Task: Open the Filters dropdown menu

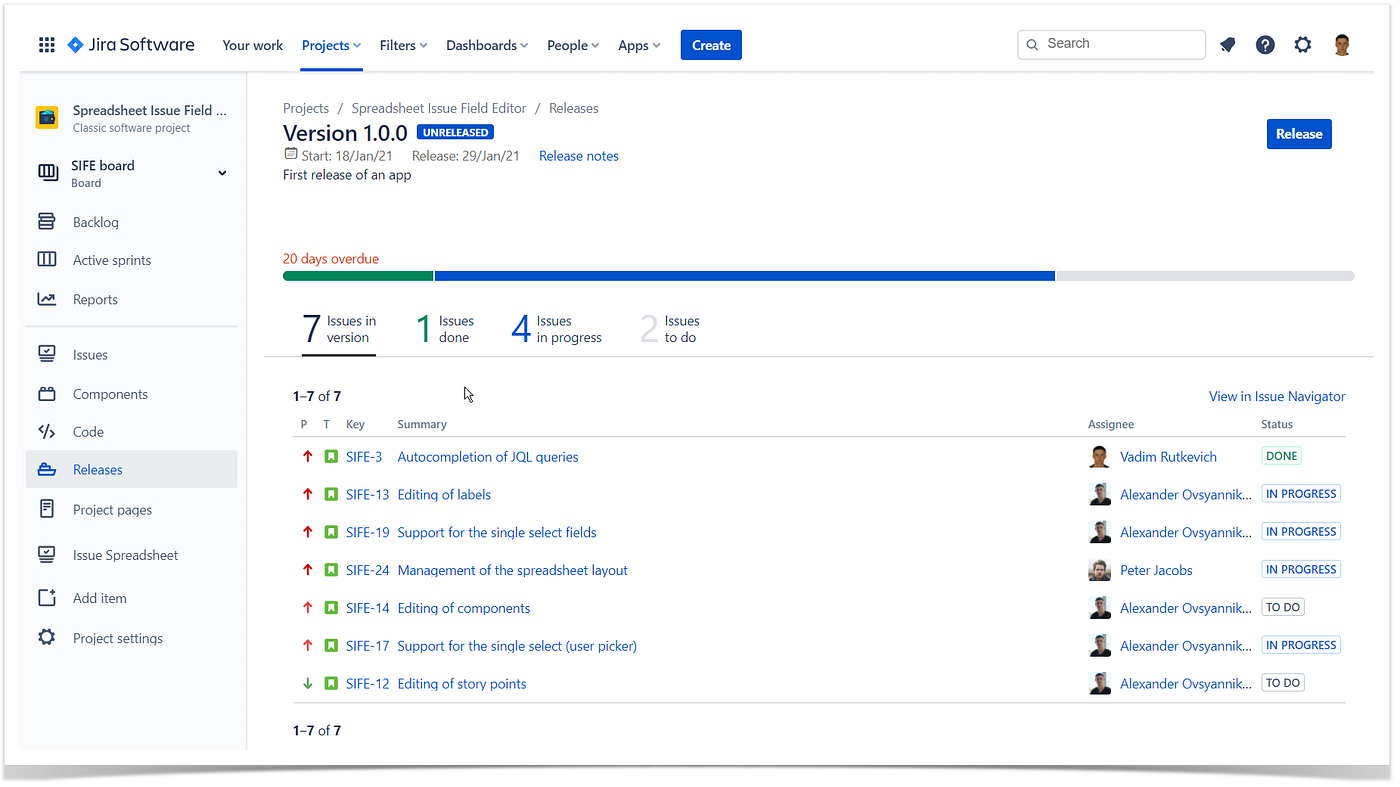Action: [404, 45]
